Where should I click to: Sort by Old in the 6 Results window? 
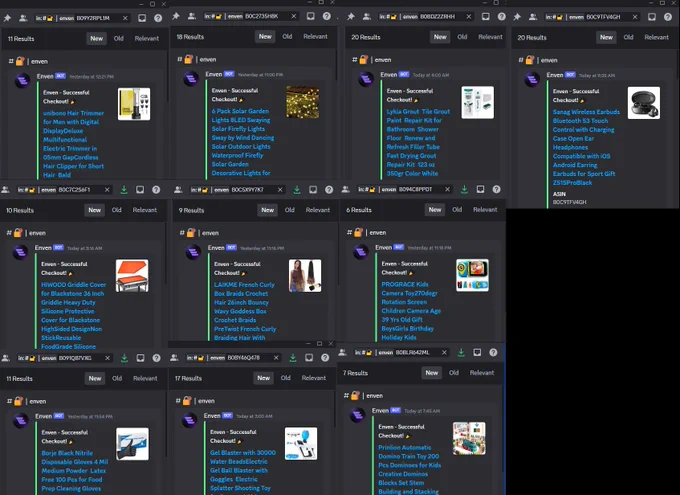(457, 210)
